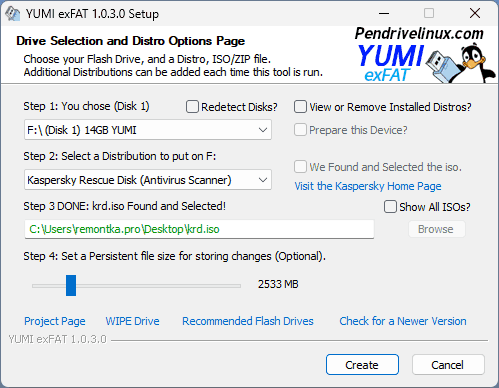Open the Visit the Kaspersky Home Page link
Viewport: 499px width, 388px height.
(368, 186)
